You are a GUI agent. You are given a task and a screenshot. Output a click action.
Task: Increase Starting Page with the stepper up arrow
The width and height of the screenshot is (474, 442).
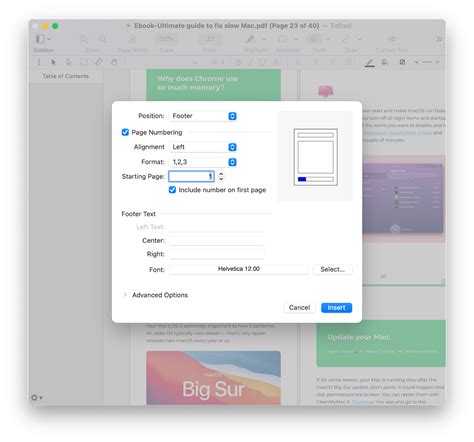[x=221, y=174]
